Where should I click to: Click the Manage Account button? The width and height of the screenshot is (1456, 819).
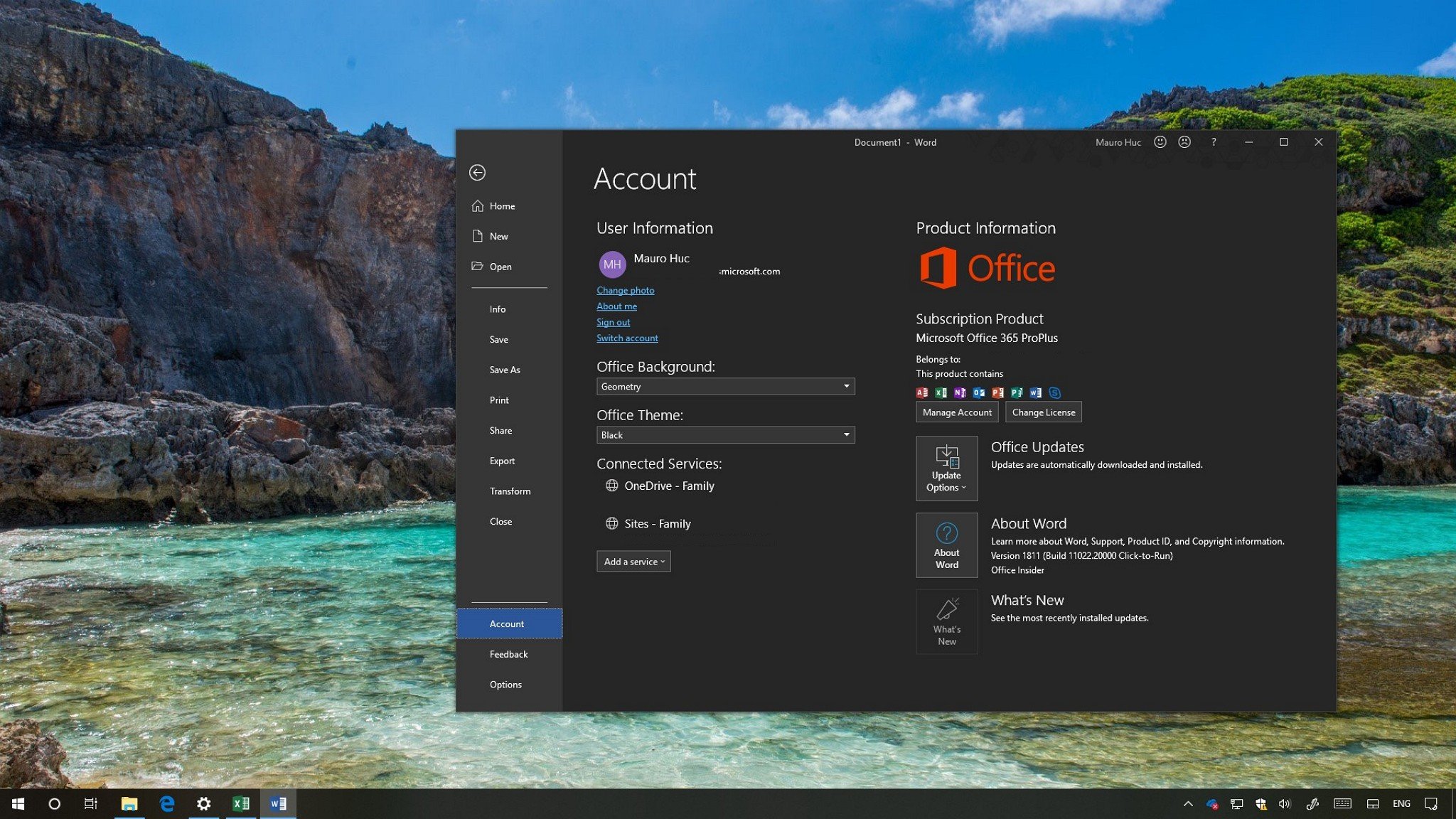957,411
